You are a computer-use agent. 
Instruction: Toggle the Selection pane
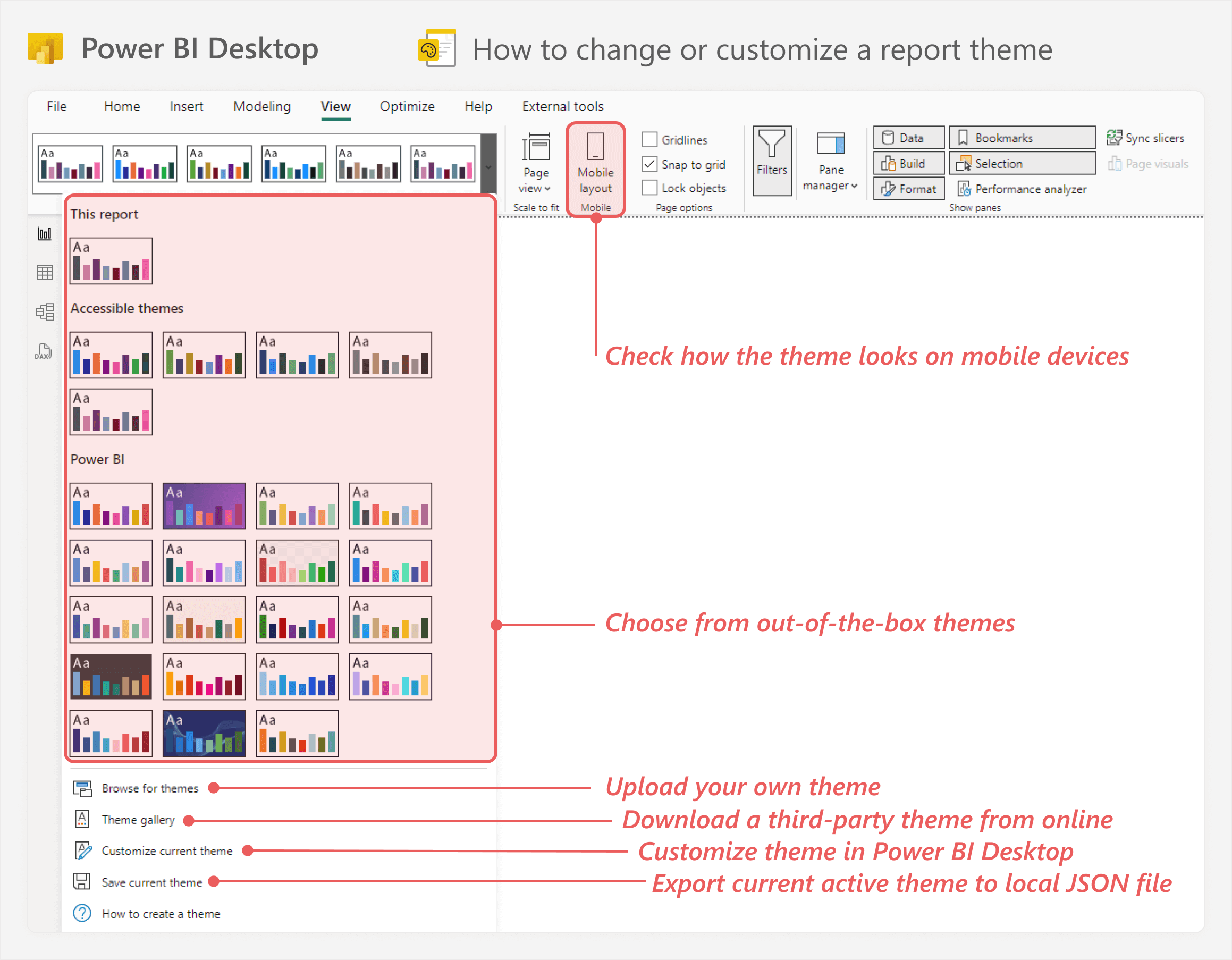1022,163
